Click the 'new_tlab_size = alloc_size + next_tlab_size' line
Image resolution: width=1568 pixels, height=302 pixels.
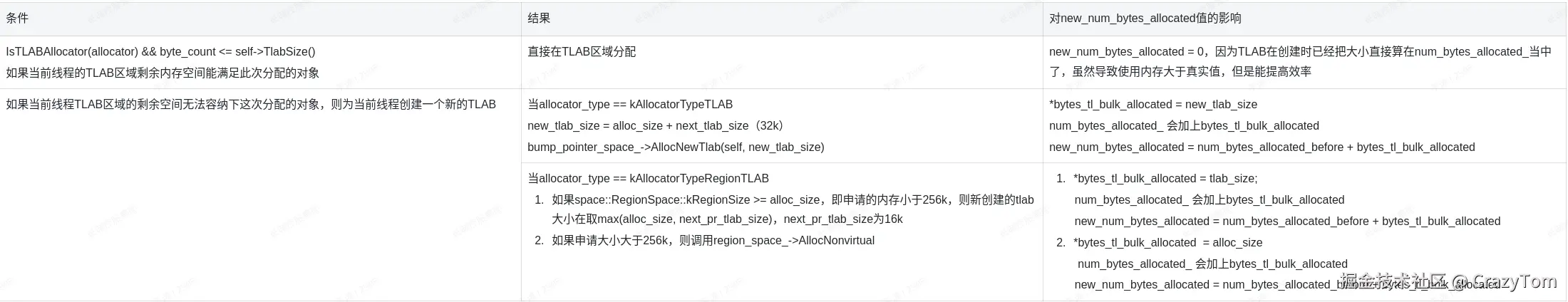click(x=655, y=126)
